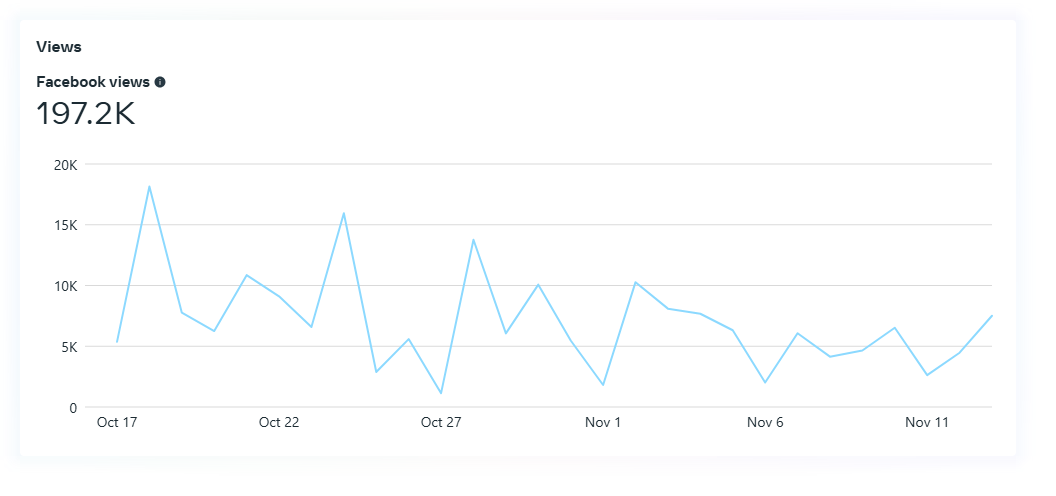The height and width of the screenshot is (496, 1056).
Task: Click the Views section heading
Action: tap(59, 47)
